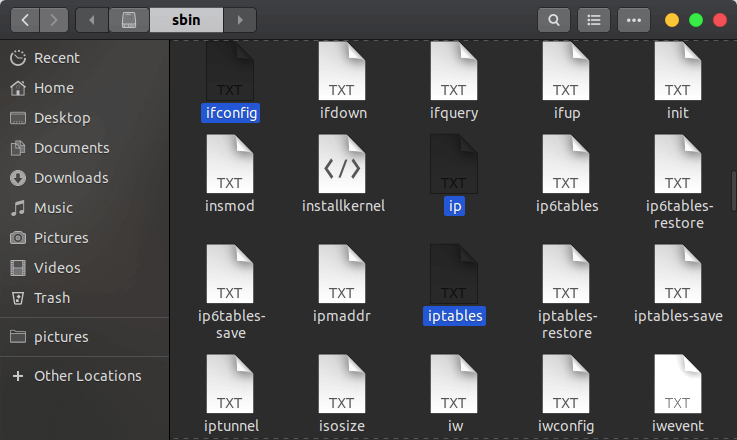Select the ip6tables file
737x440 pixels.
[x=566, y=174]
